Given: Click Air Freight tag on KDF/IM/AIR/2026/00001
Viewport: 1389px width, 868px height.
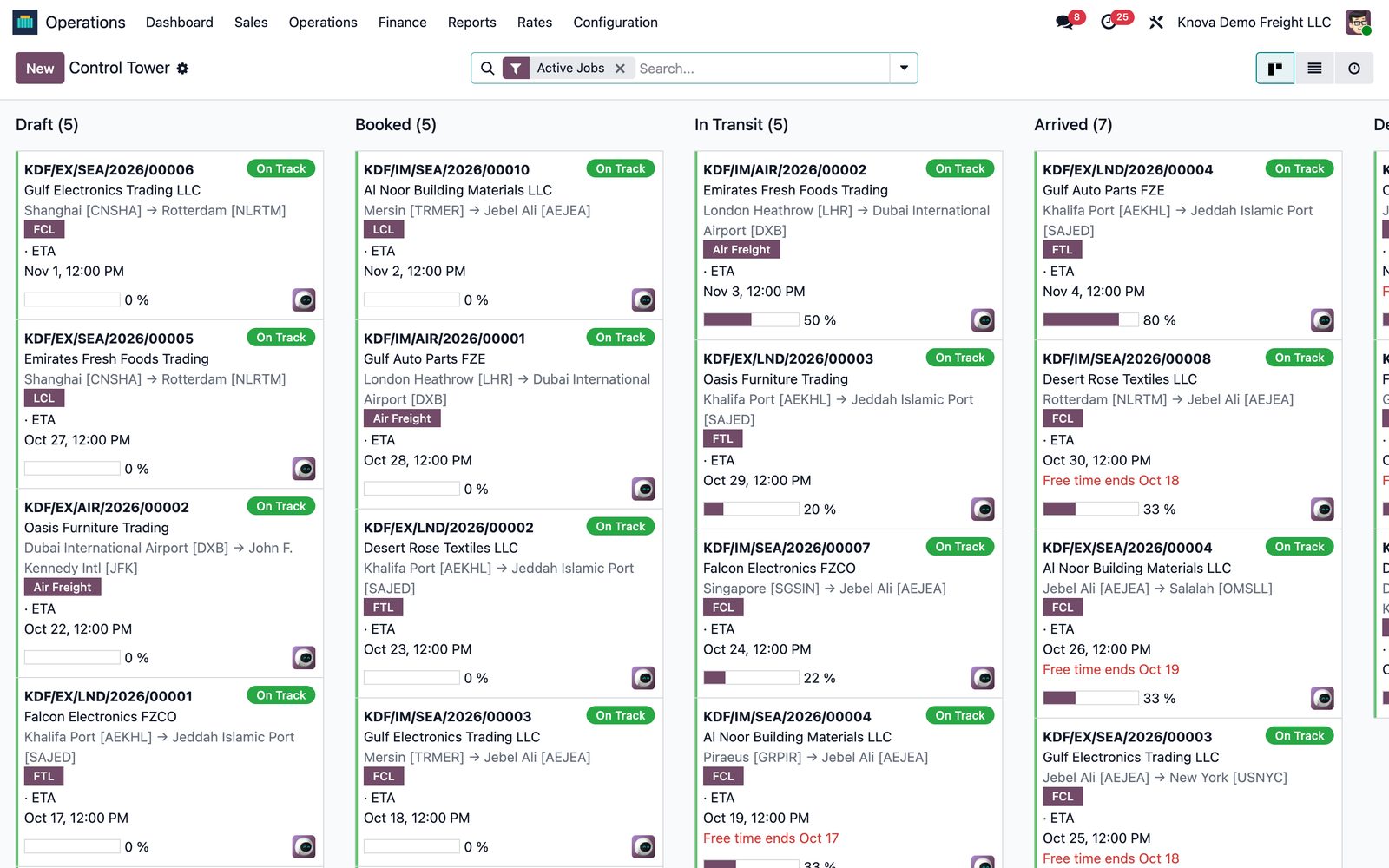Looking at the screenshot, I should click(x=402, y=418).
